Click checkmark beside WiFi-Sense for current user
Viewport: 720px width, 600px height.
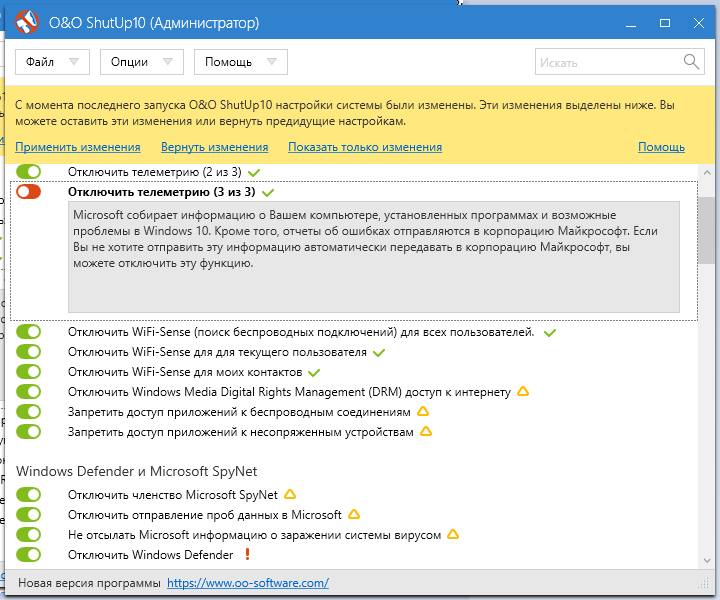click(x=379, y=353)
